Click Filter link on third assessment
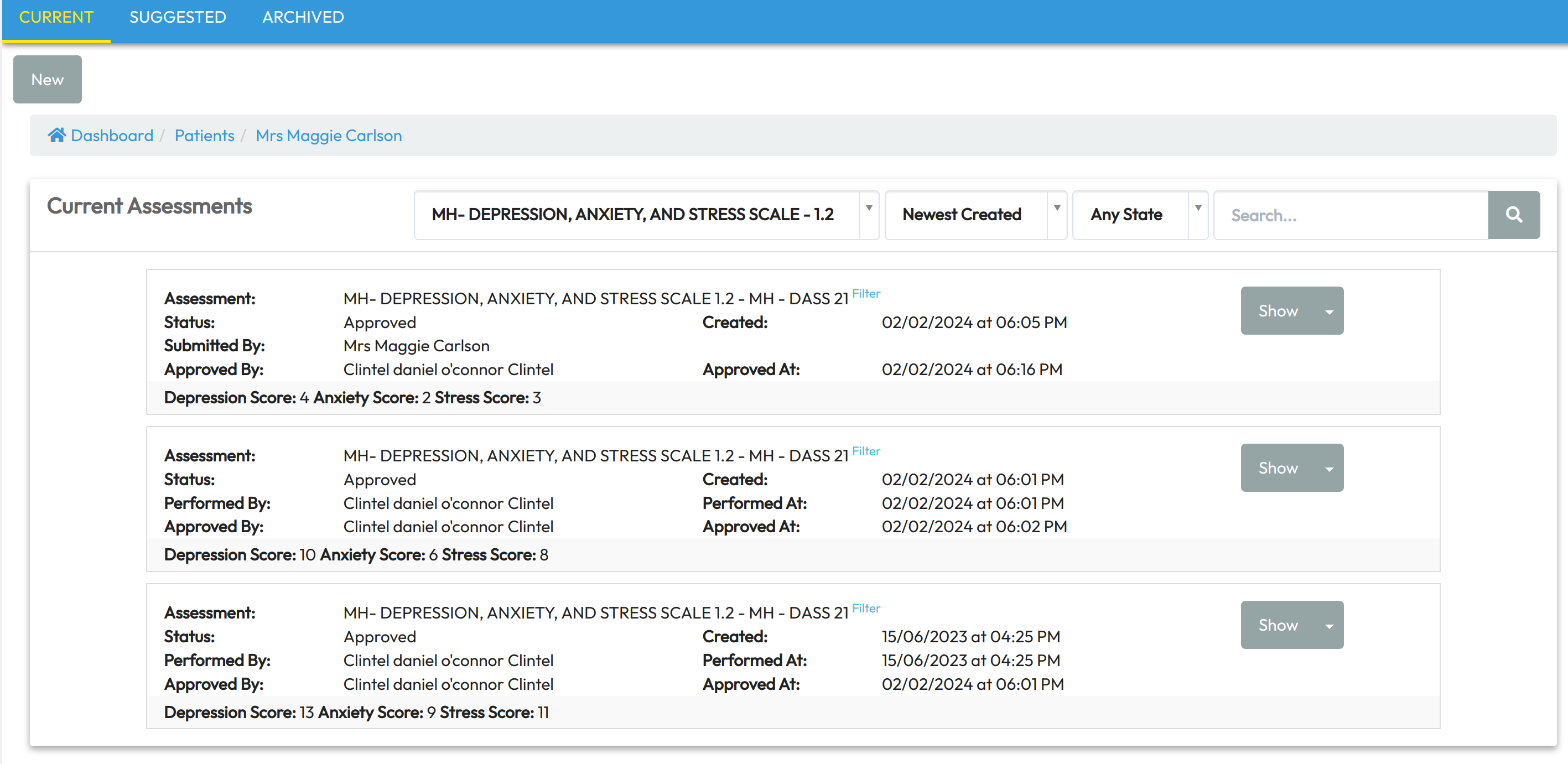Image resolution: width=1568 pixels, height=764 pixels. click(x=865, y=608)
